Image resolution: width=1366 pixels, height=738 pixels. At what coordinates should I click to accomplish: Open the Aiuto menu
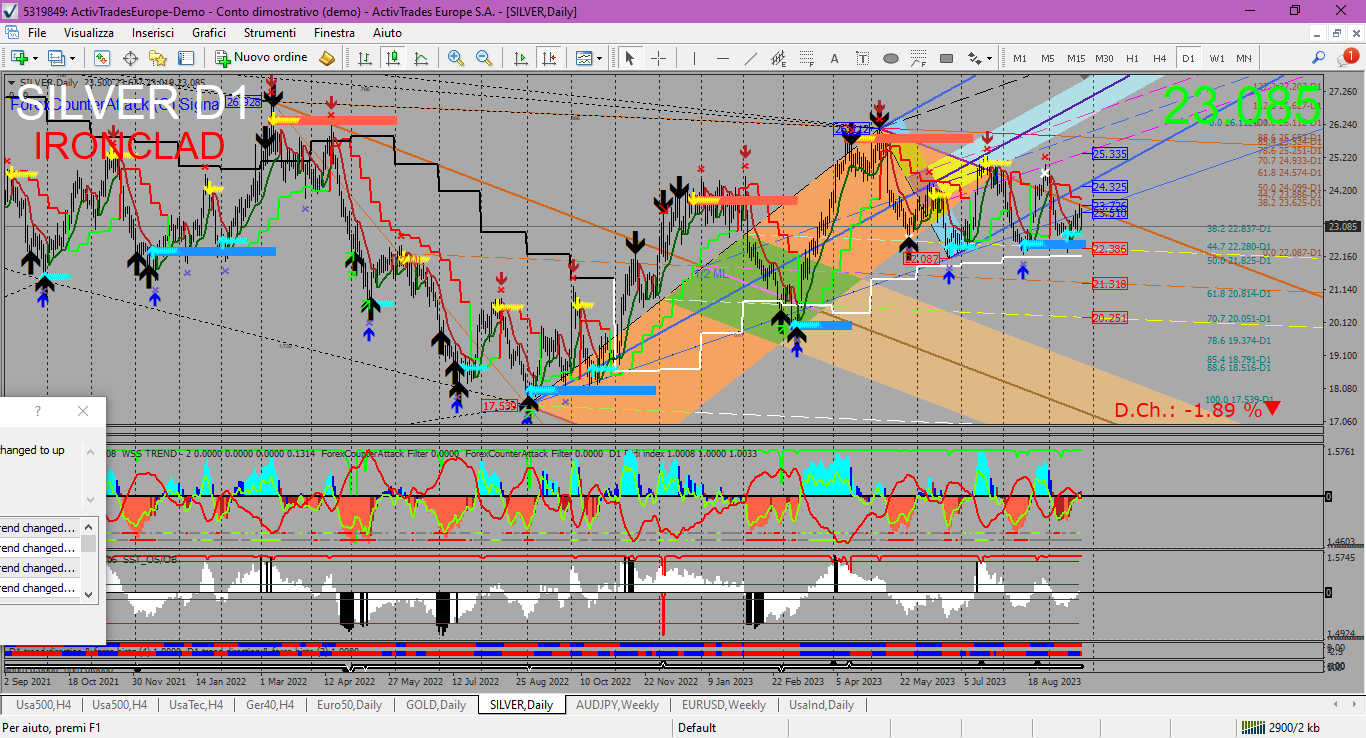click(x=387, y=33)
